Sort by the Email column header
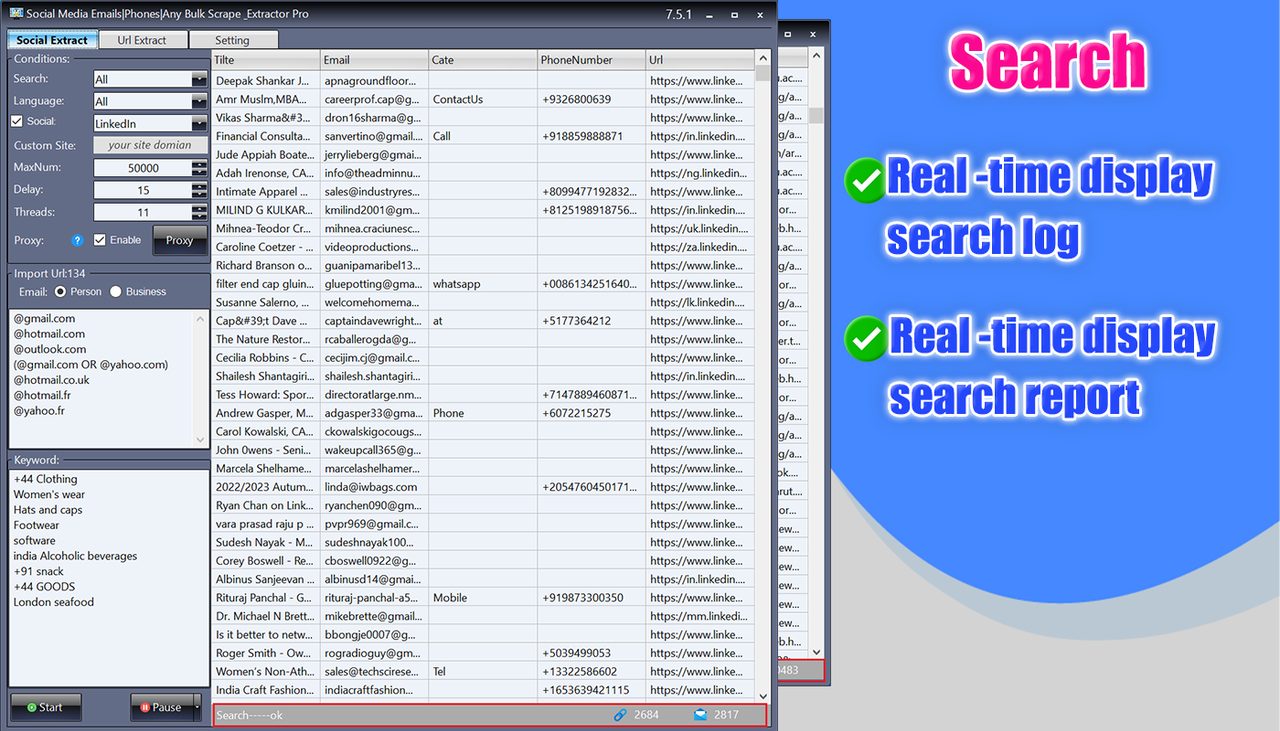Screen dimensions: 1280x731 pyautogui.click(x=375, y=60)
